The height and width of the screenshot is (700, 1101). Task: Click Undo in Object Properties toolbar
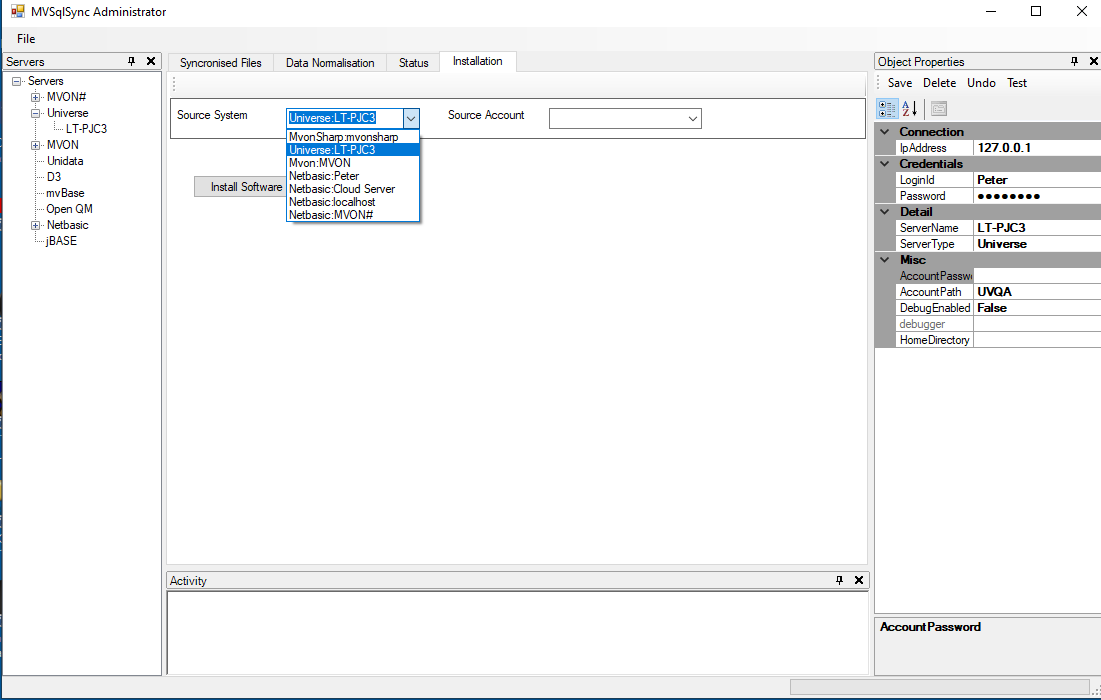click(x=981, y=83)
